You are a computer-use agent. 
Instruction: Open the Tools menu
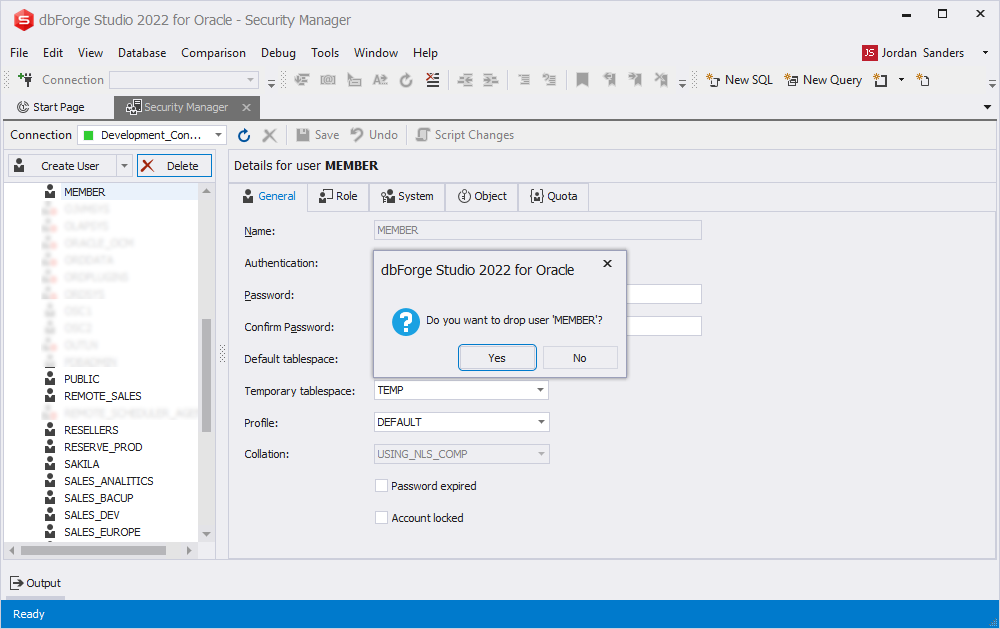325,53
